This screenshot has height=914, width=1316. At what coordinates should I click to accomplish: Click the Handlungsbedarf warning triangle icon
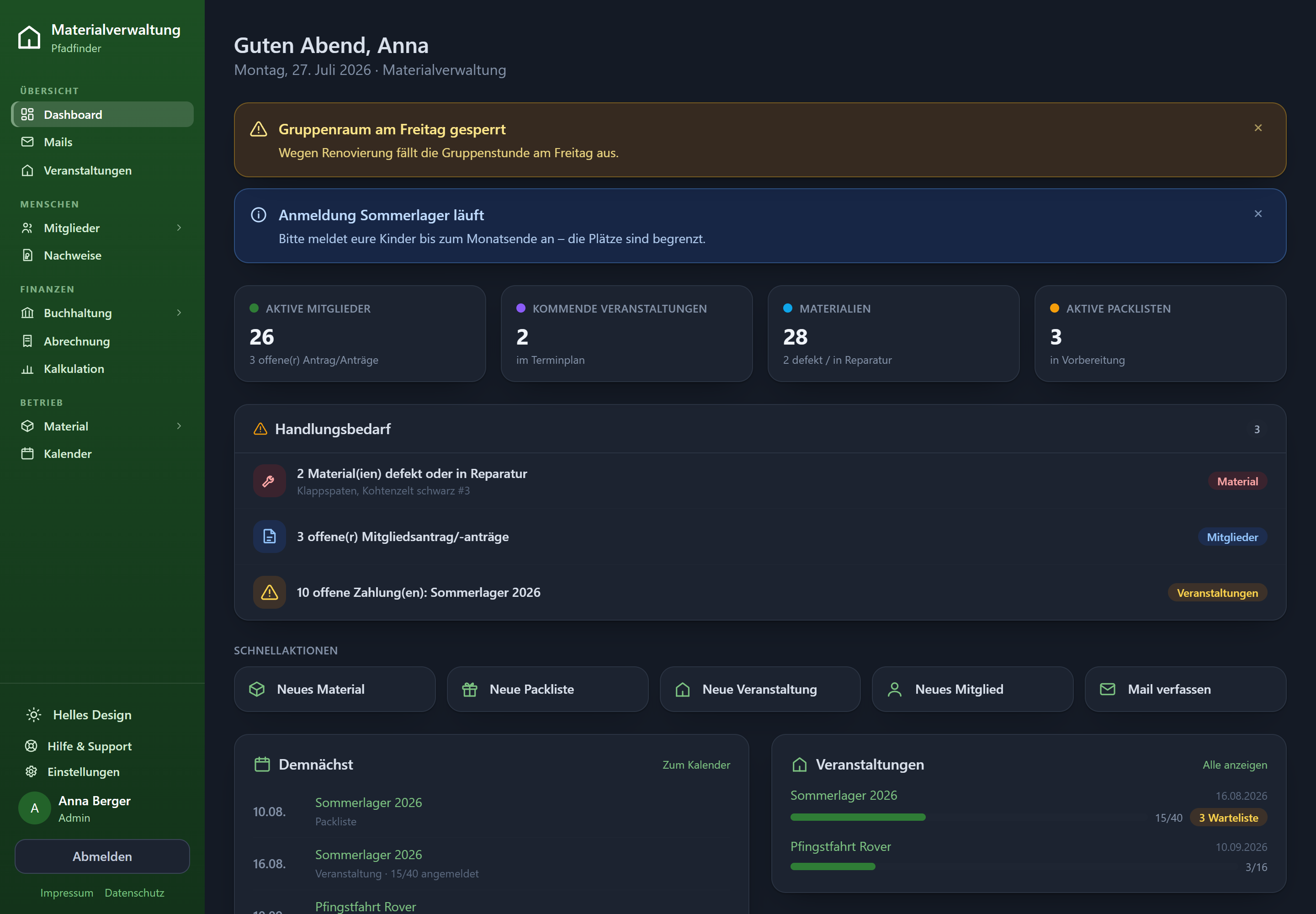[260, 429]
